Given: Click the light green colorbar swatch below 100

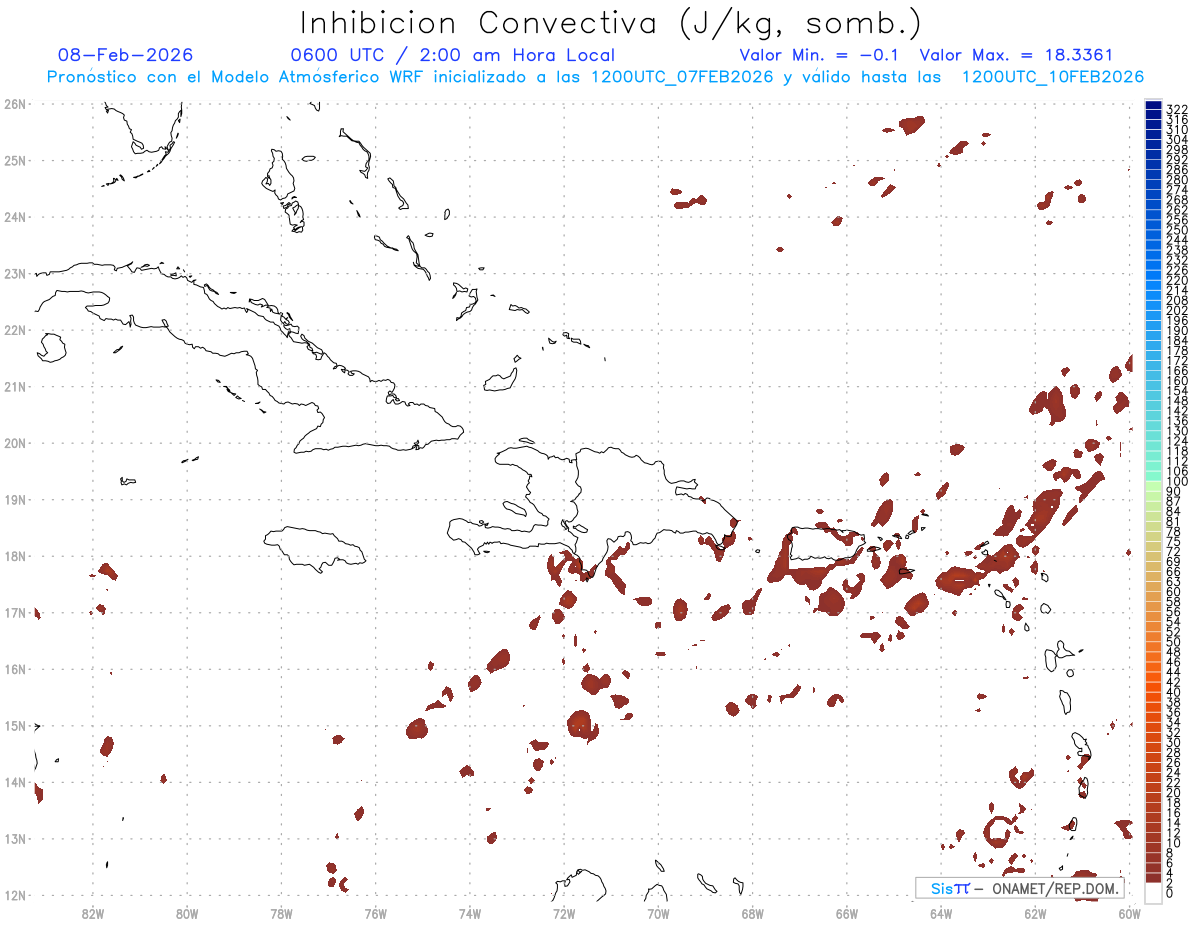Looking at the screenshot, I should click(x=1154, y=485).
